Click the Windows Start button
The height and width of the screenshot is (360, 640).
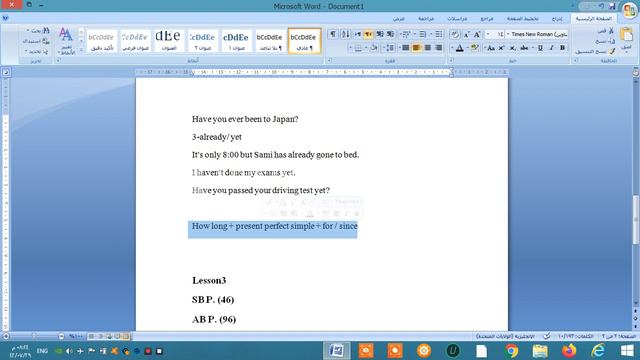pyautogui.click(x=627, y=351)
